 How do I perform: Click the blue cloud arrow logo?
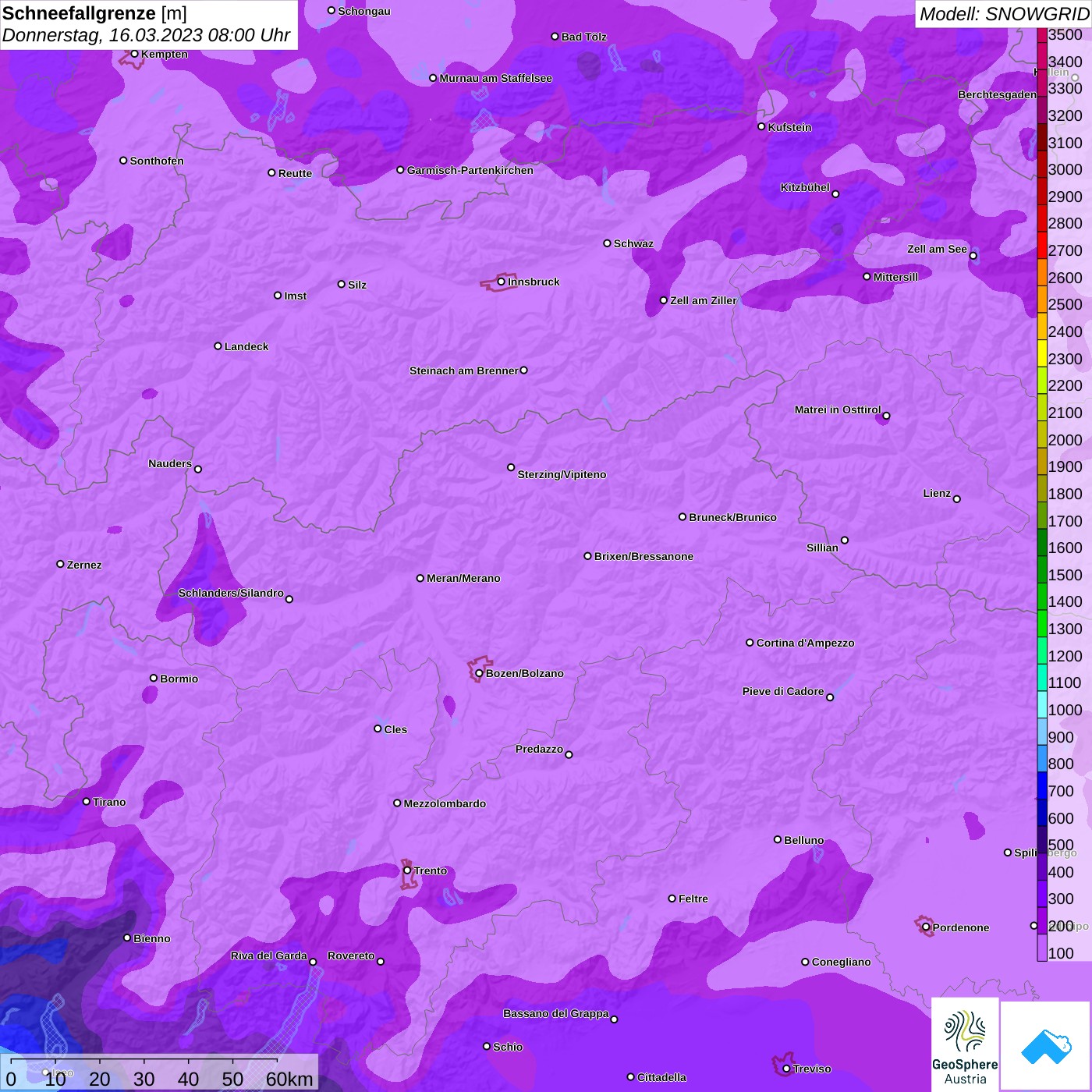coord(1045,1047)
